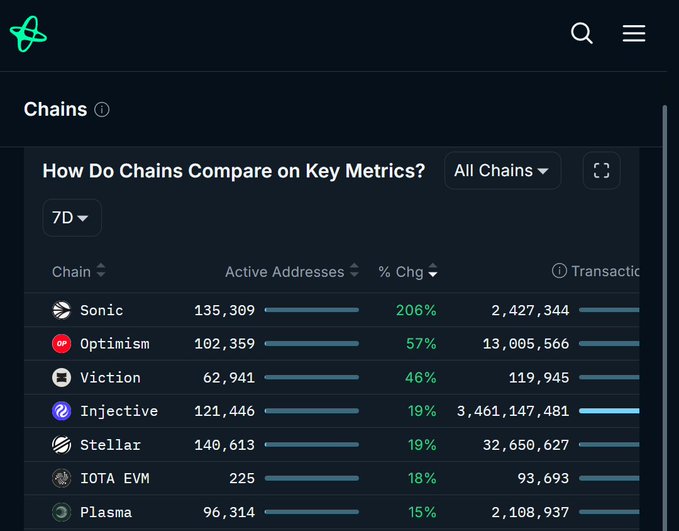Open the Stellar chain row
The image size is (679, 531).
pos(332,445)
